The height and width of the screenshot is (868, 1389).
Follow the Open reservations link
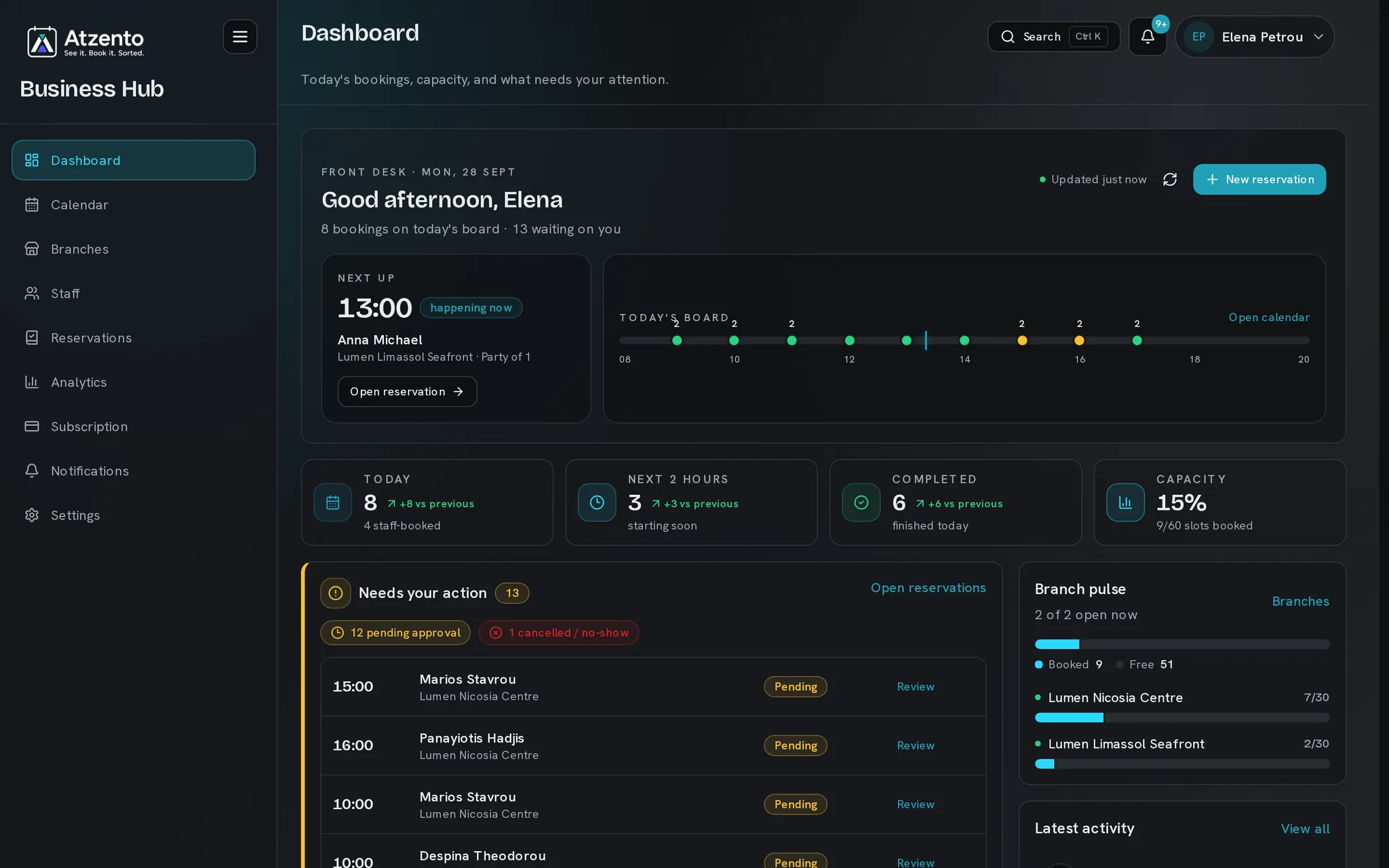(928, 588)
